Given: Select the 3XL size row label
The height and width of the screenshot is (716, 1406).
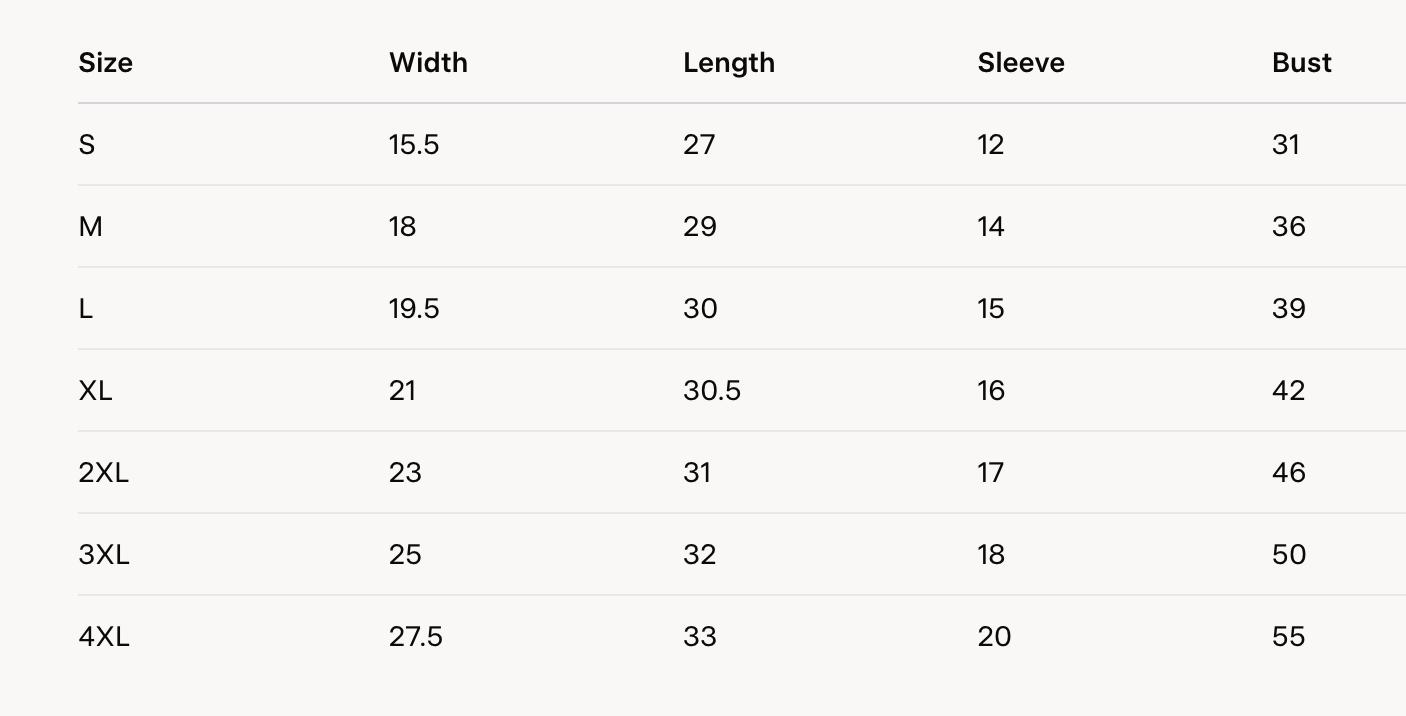Looking at the screenshot, I should [x=103, y=555].
